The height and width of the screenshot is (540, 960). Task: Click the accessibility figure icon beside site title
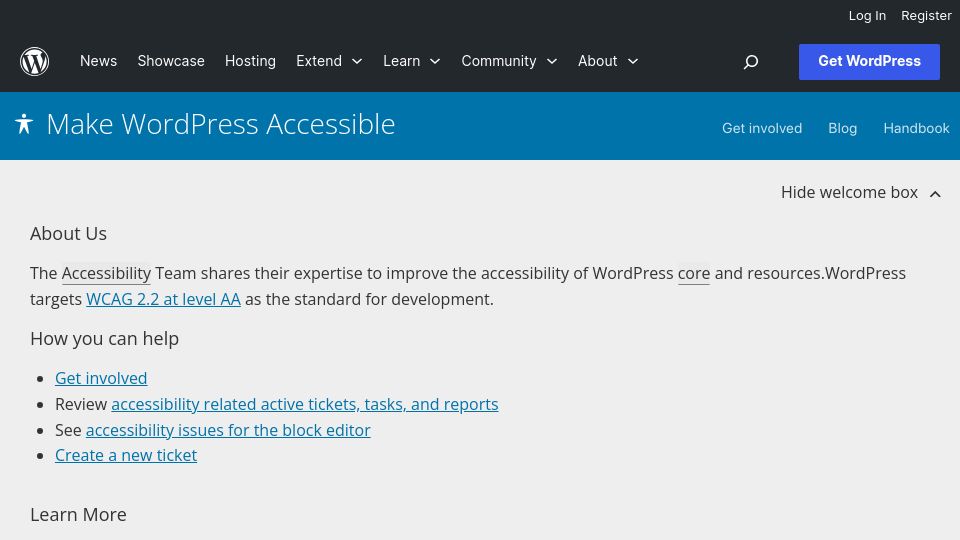[x=24, y=124]
